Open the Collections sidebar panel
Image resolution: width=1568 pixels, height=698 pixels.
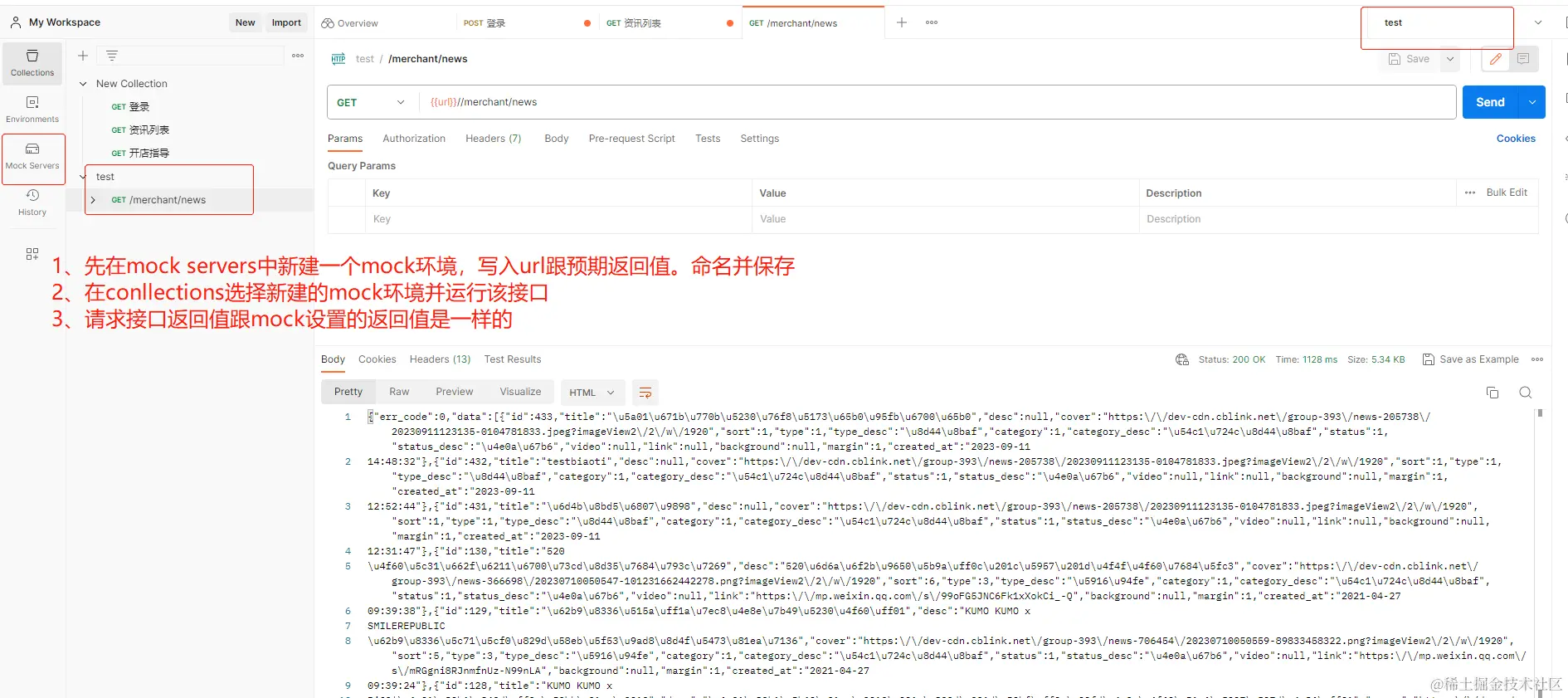[32, 63]
